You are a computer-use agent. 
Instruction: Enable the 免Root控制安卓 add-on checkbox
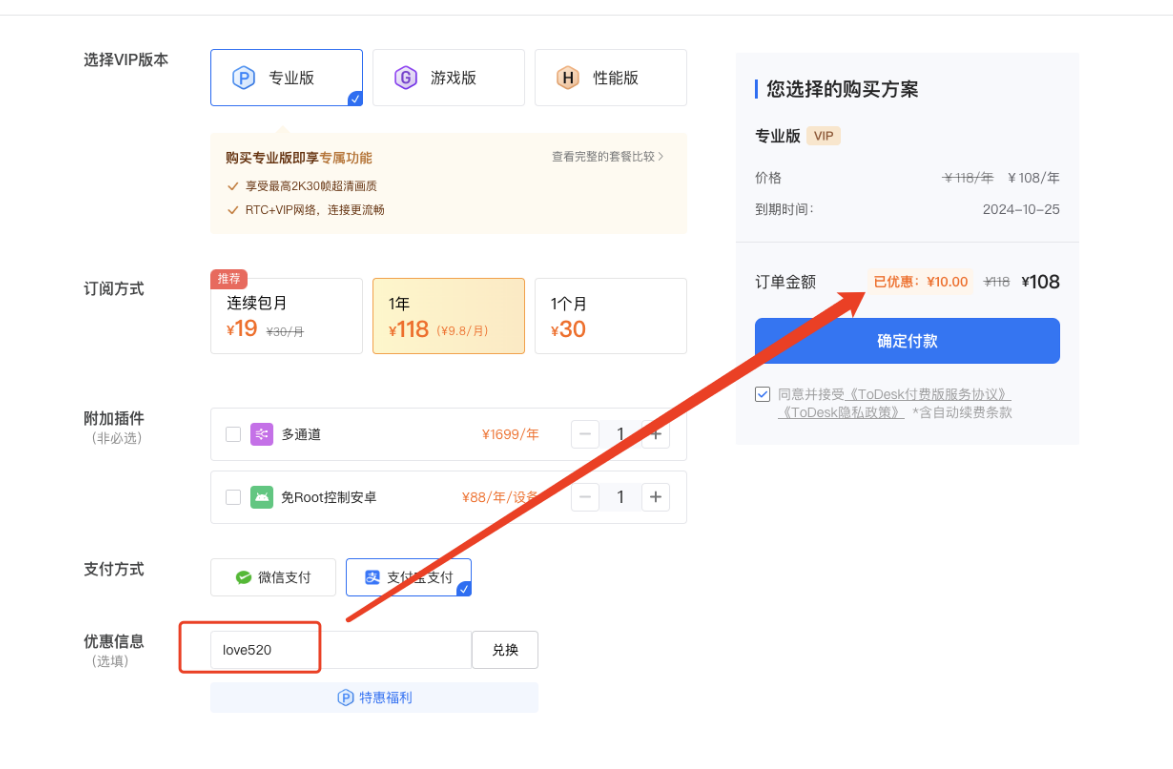point(233,496)
